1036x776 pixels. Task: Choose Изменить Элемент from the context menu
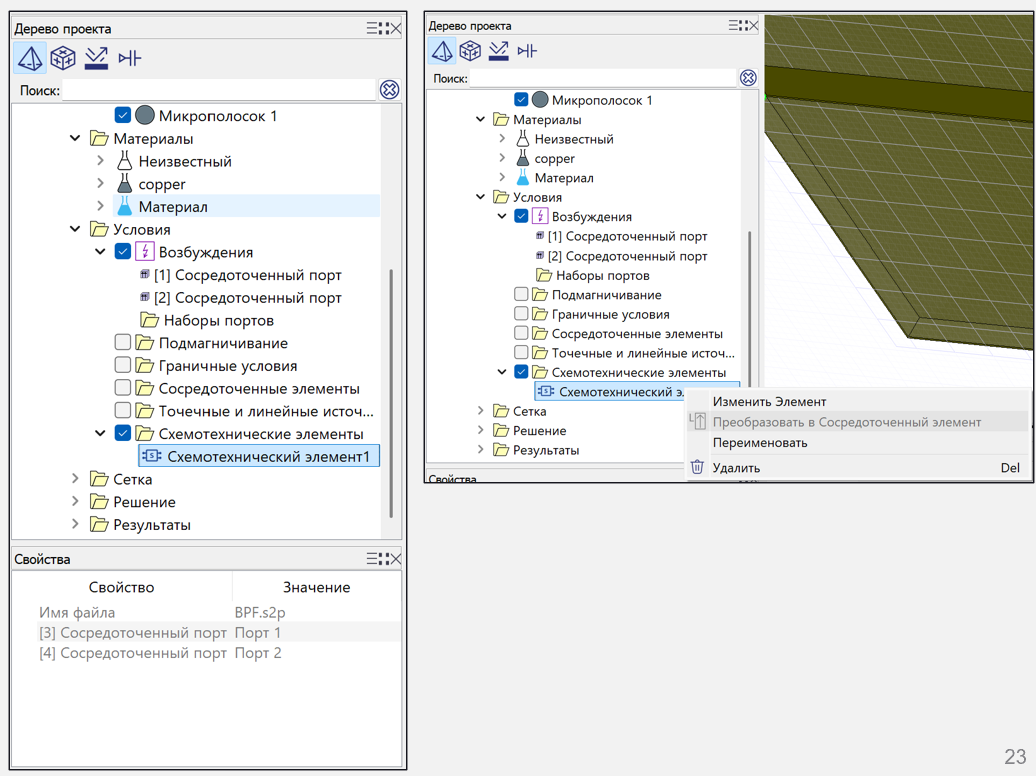(x=769, y=401)
